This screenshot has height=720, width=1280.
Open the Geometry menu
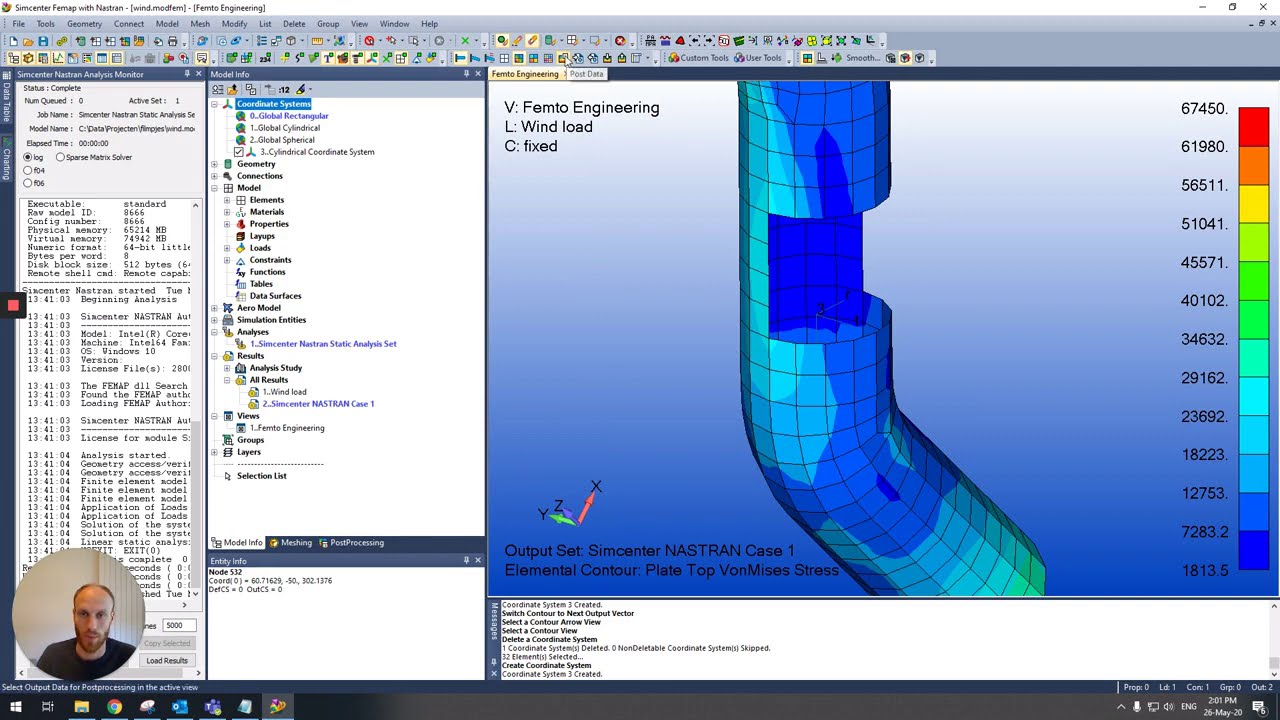(x=84, y=24)
